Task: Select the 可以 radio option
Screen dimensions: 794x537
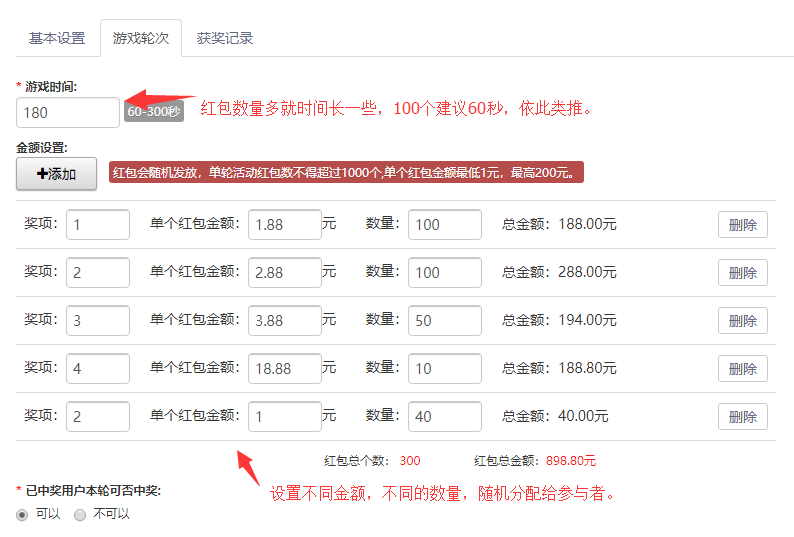Action: 23,515
